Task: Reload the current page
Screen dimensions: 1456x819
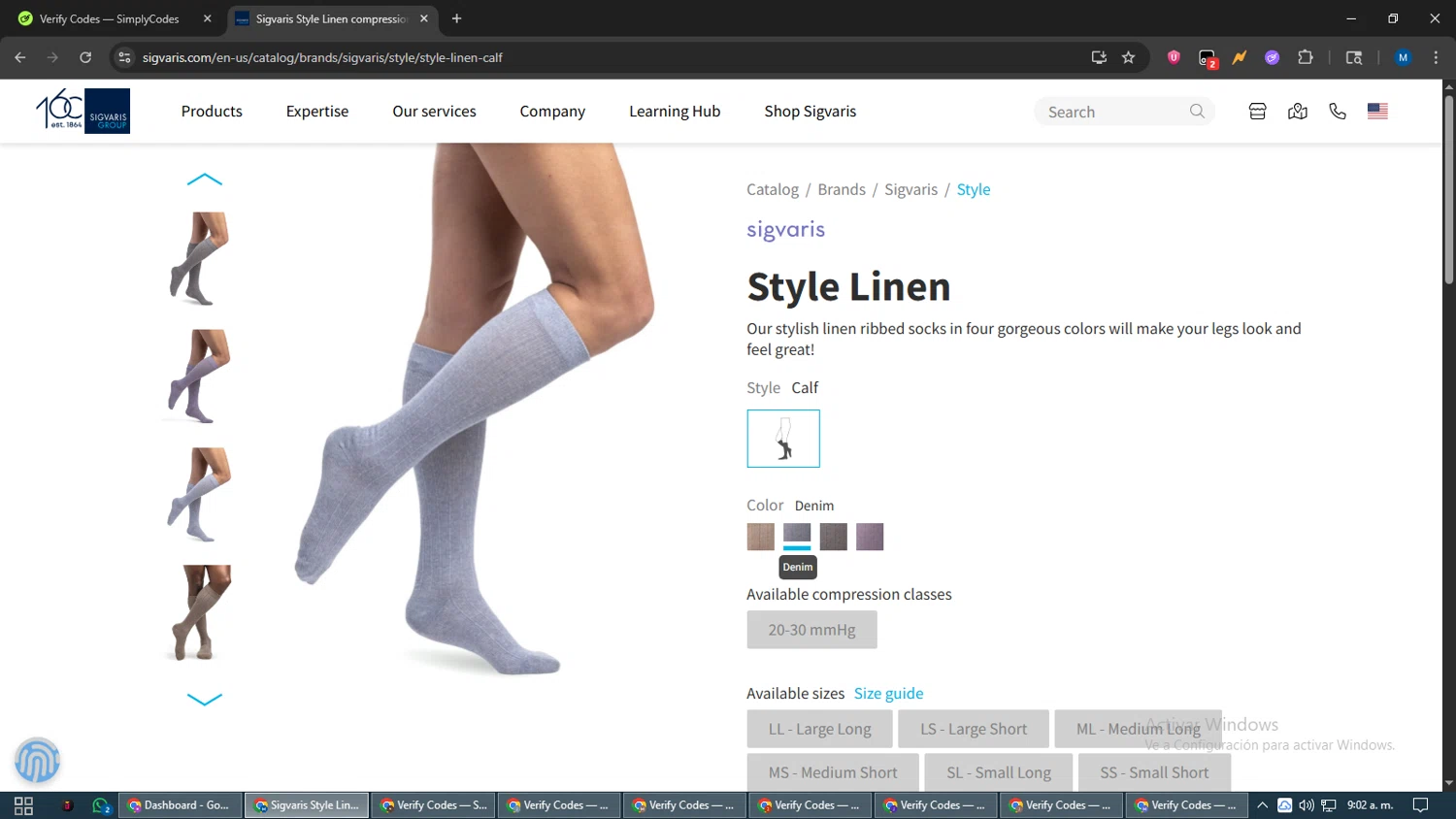Action: (x=85, y=57)
